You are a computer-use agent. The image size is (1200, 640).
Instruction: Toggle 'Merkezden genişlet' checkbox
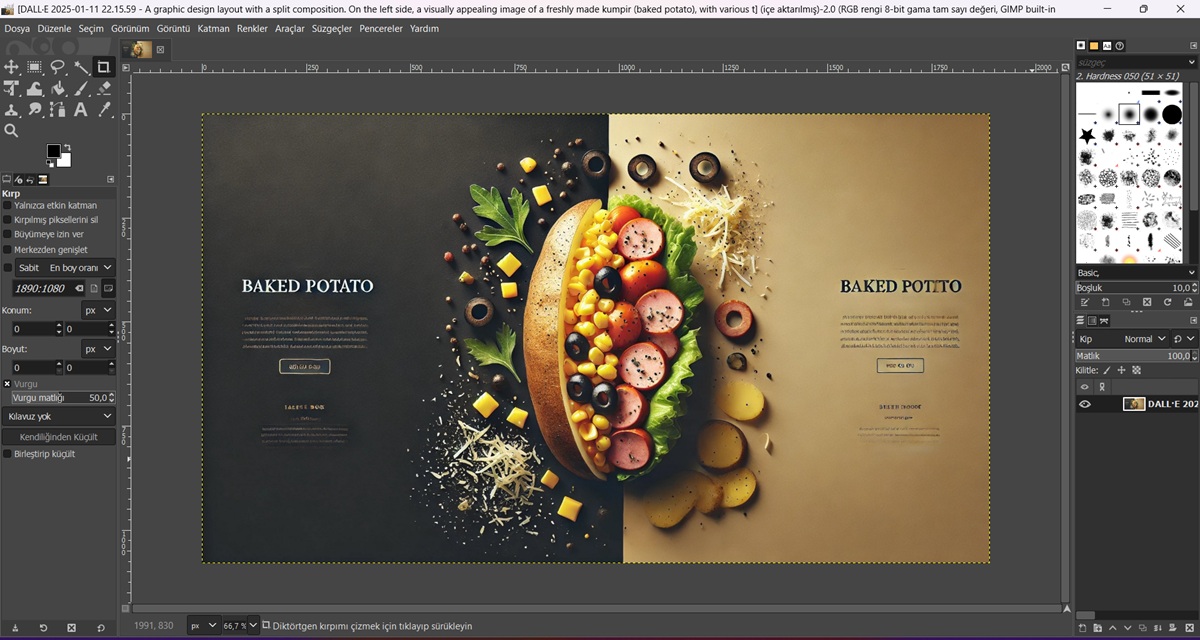click(x=8, y=249)
